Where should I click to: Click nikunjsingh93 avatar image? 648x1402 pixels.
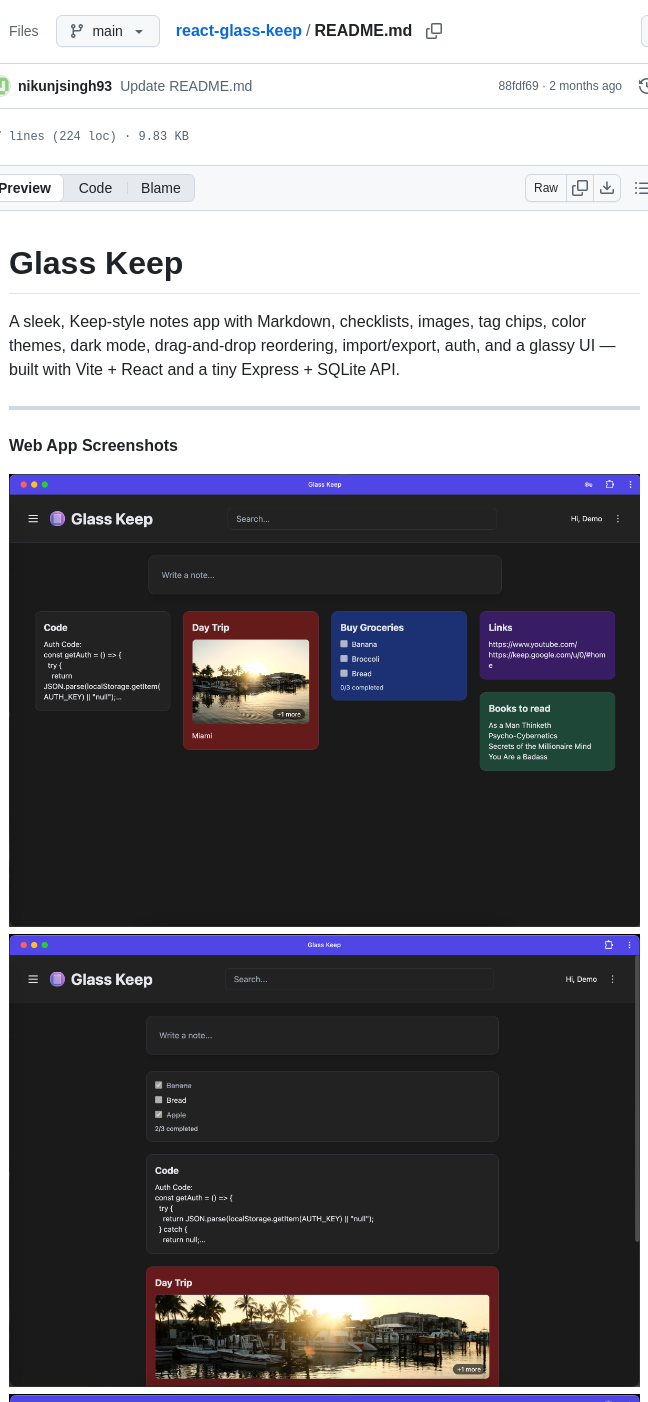click(x=4, y=86)
